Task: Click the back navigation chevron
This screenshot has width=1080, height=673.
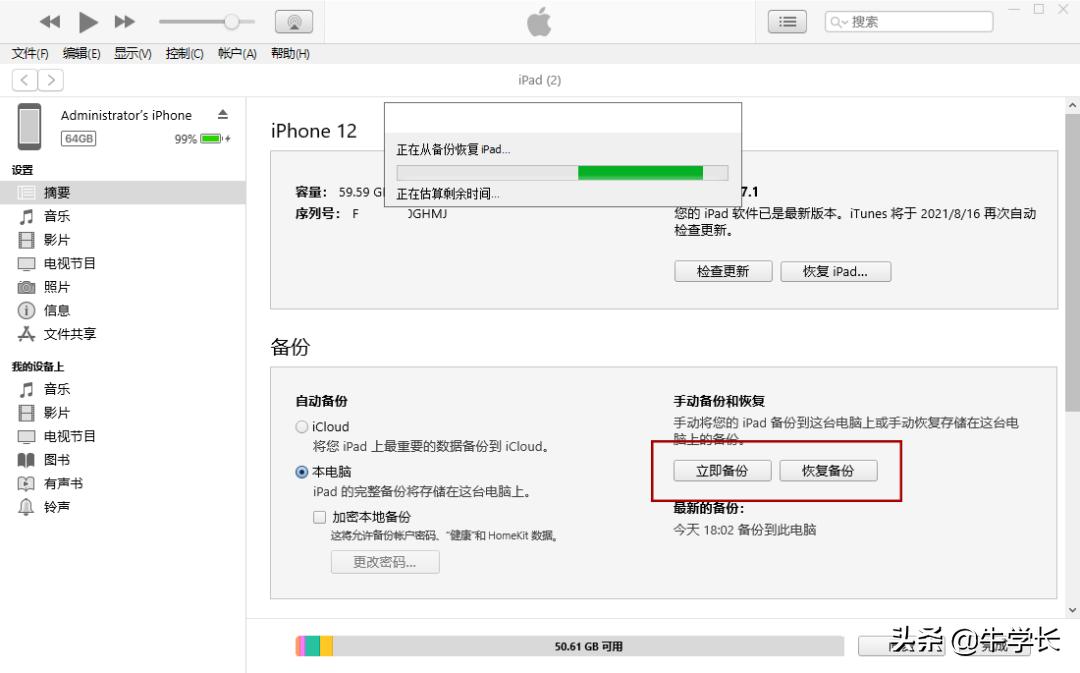Action: coord(23,79)
